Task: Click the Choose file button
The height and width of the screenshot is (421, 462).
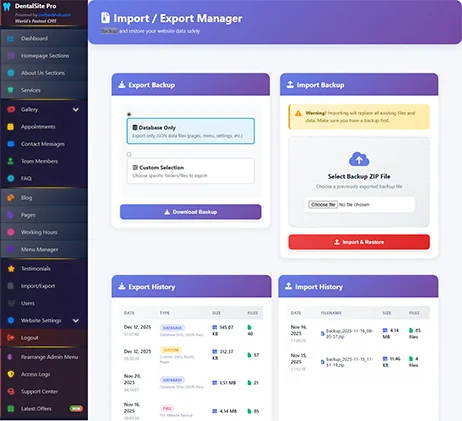Action: (323, 205)
